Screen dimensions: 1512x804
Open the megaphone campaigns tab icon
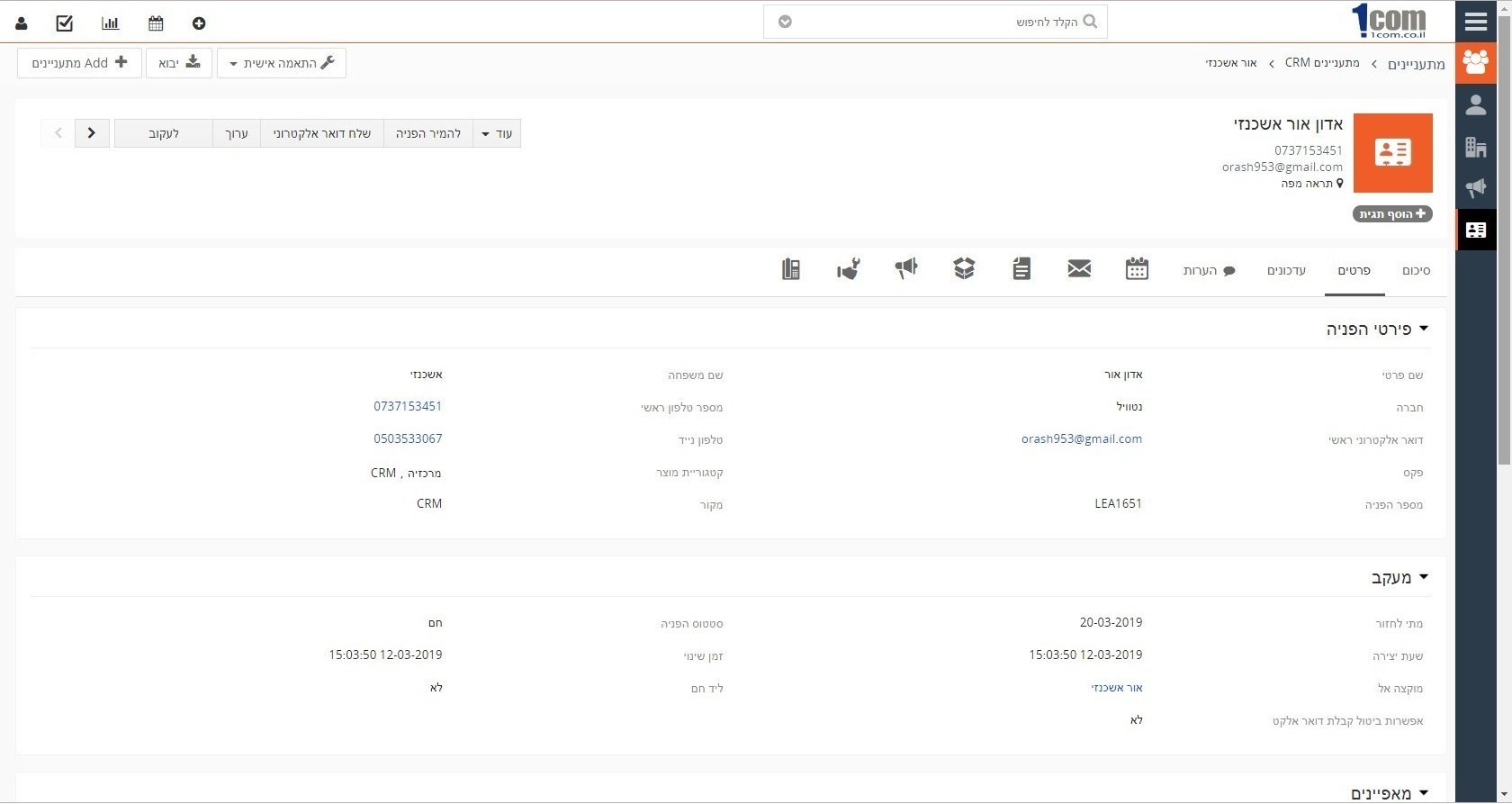pos(906,268)
